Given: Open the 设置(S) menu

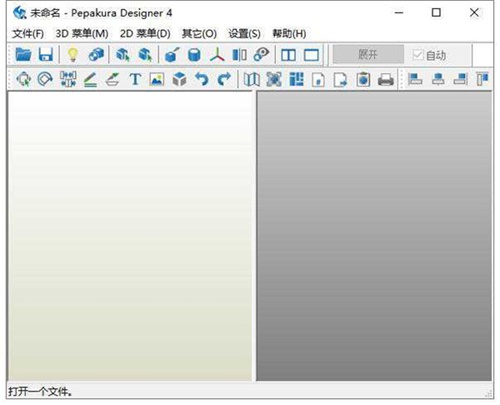Looking at the screenshot, I should click(244, 33).
